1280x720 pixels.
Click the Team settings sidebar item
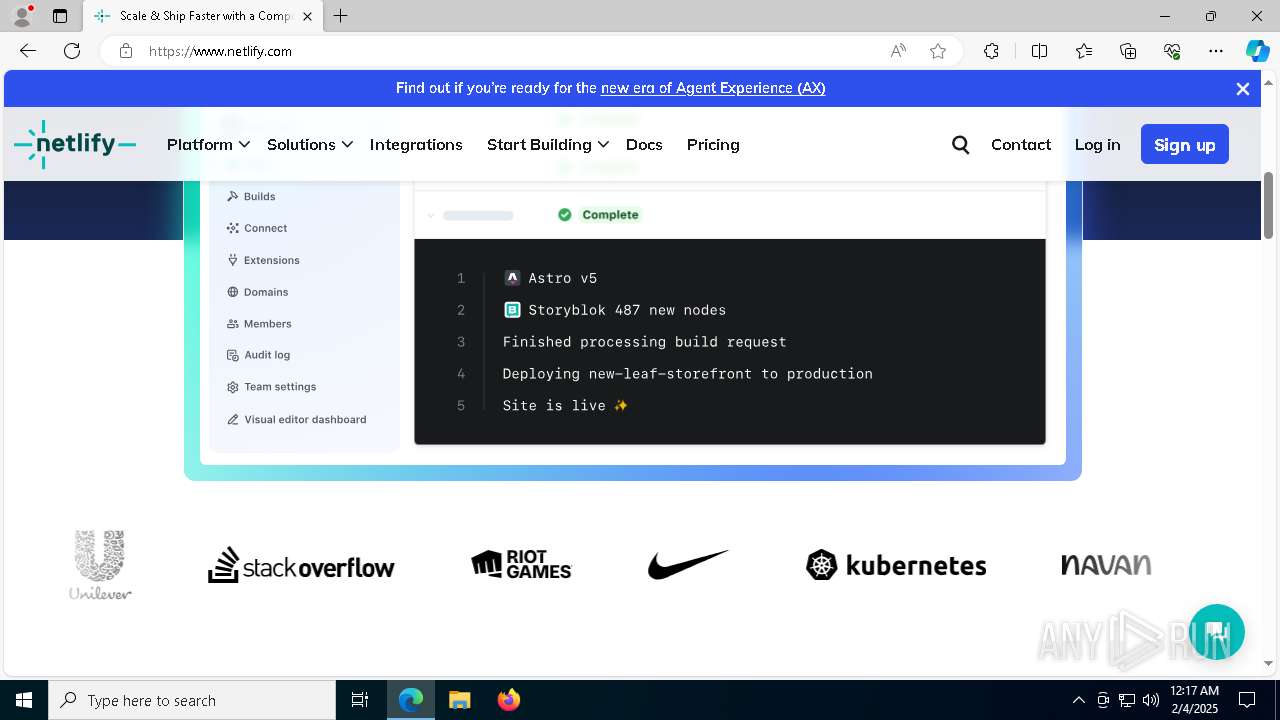[271, 387]
